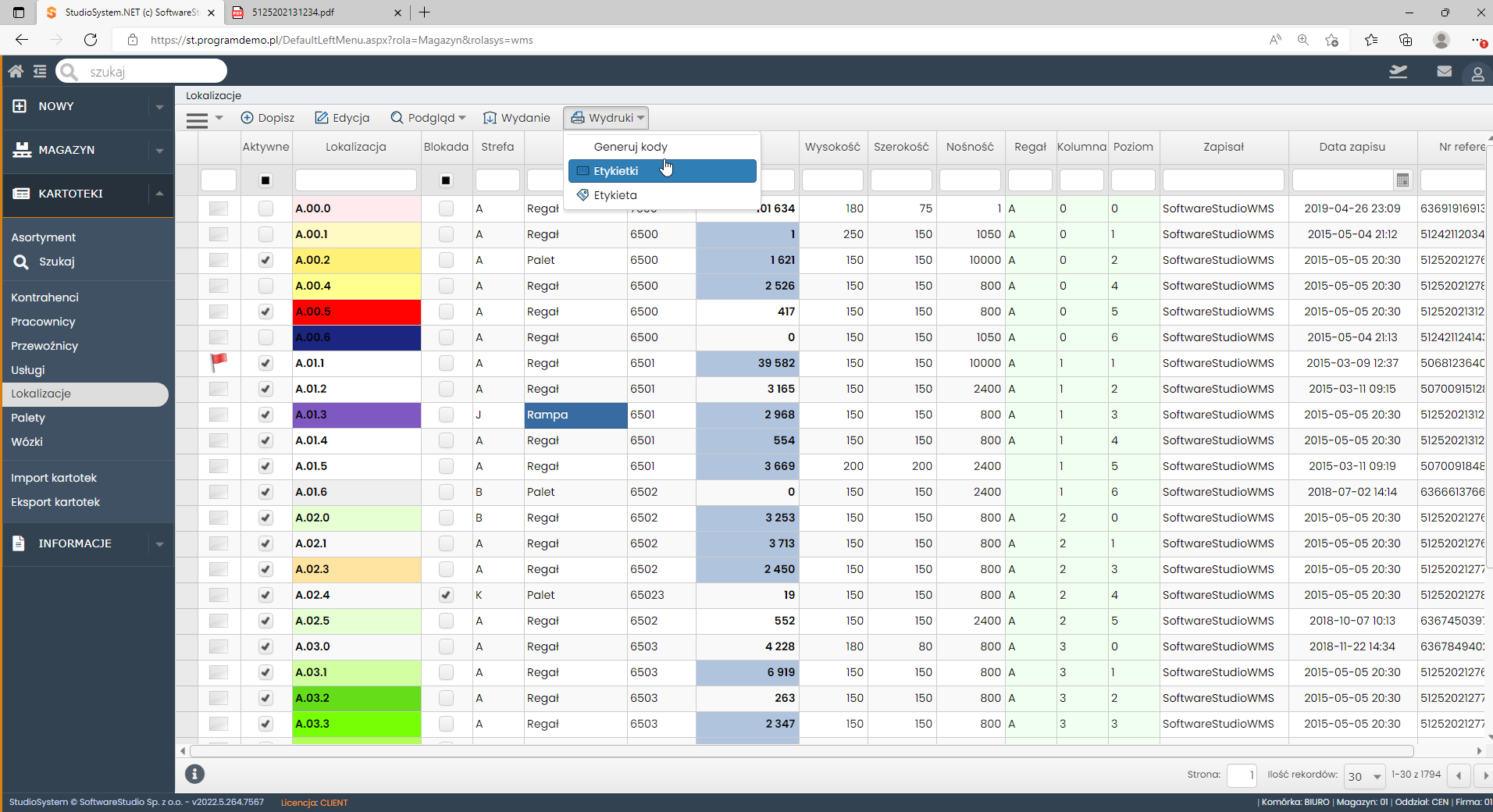Click the Wydanie button
Screen dimensions: 1493x812
click(x=517, y=118)
